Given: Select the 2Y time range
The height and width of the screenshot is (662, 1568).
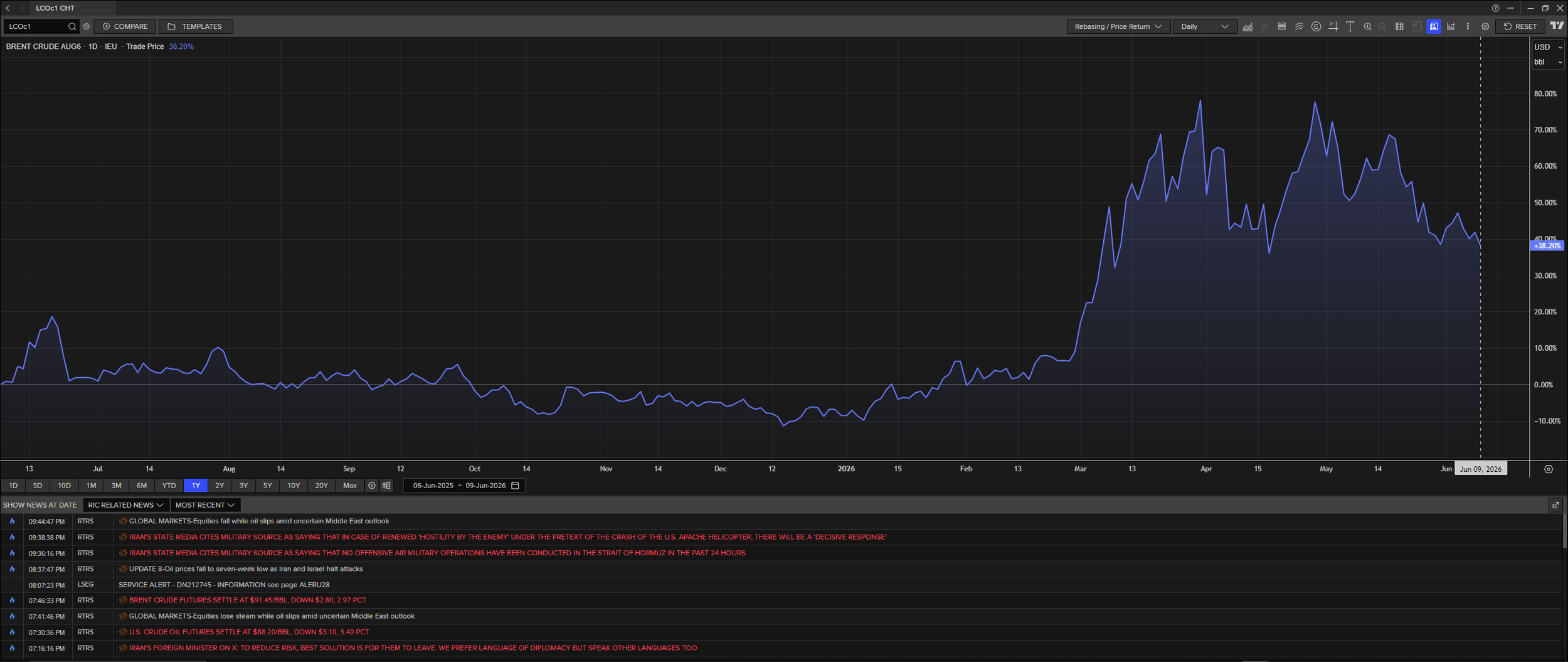Looking at the screenshot, I should 220,486.
